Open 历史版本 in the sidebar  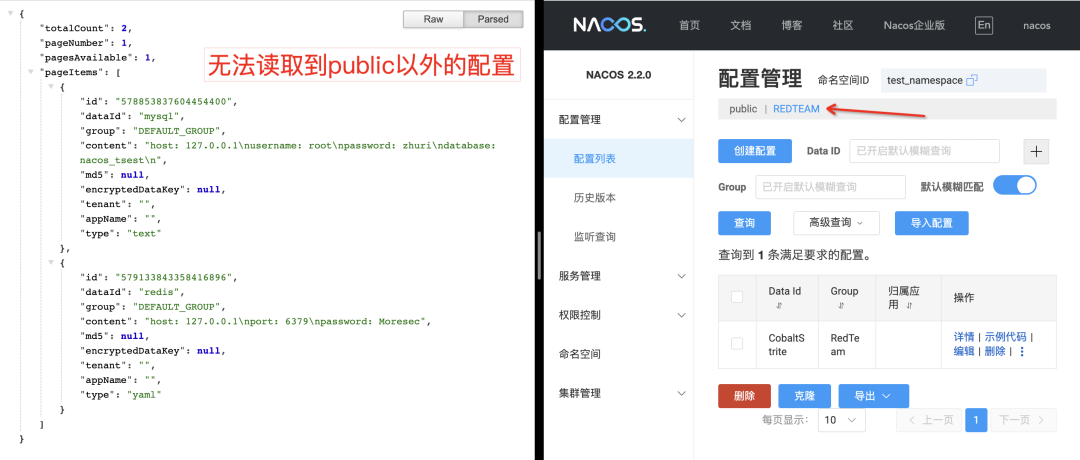click(594, 198)
